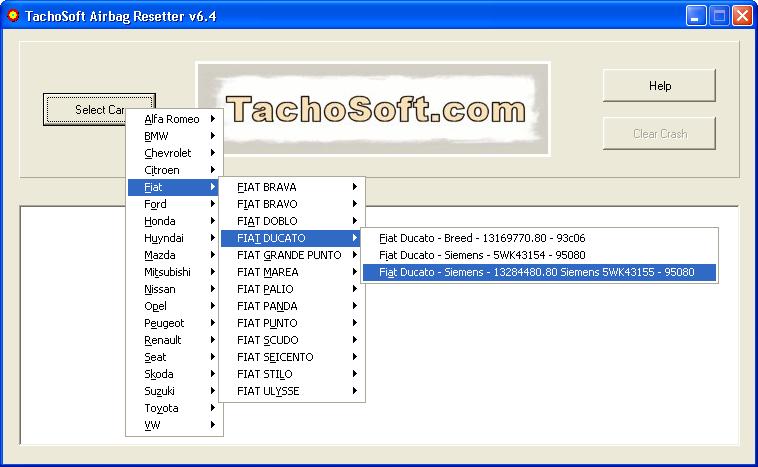Choose FIAT STILO model entry
Image resolution: width=758 pixels, height=467 pixels.
pyautogui.click(x=292, y=374)
